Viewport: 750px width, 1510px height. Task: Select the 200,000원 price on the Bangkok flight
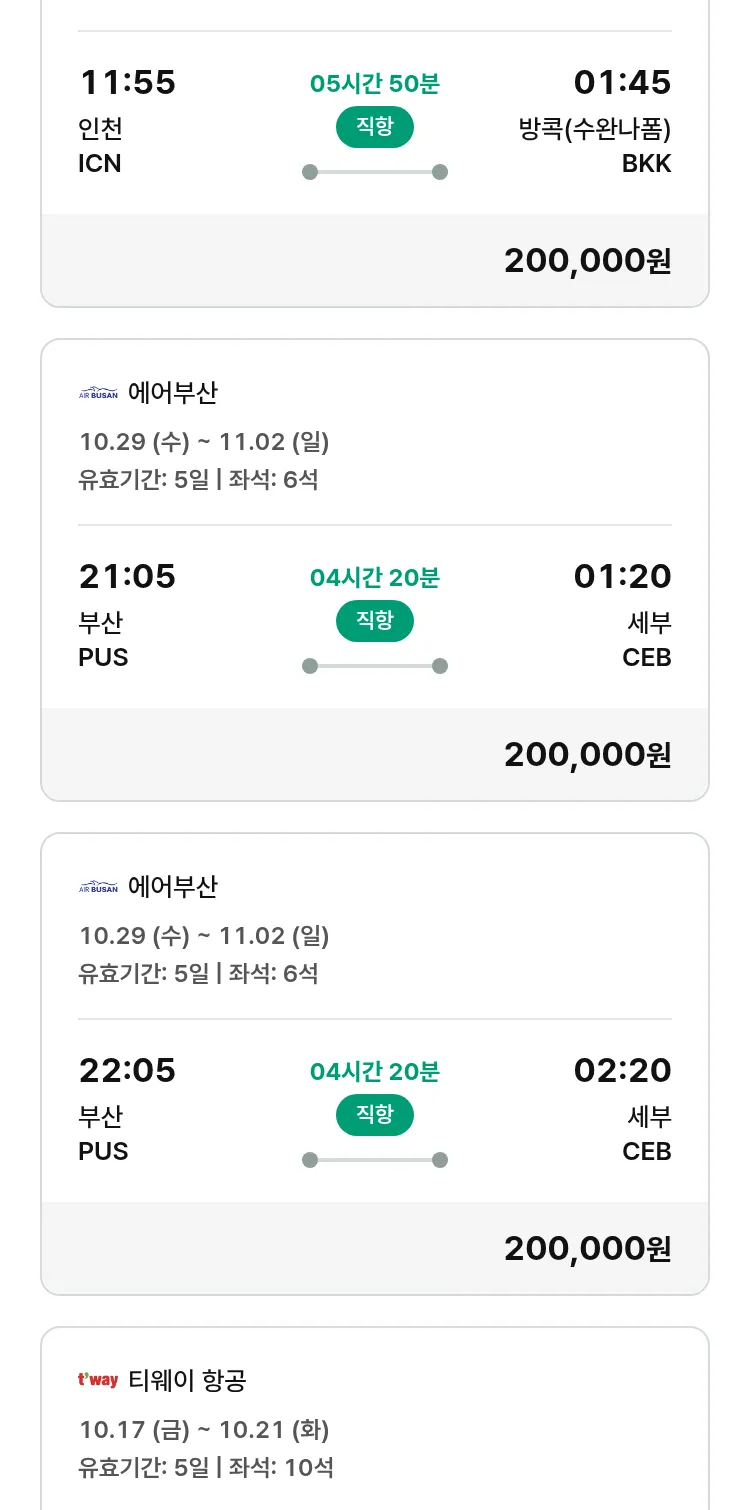[x=587, y=261]
